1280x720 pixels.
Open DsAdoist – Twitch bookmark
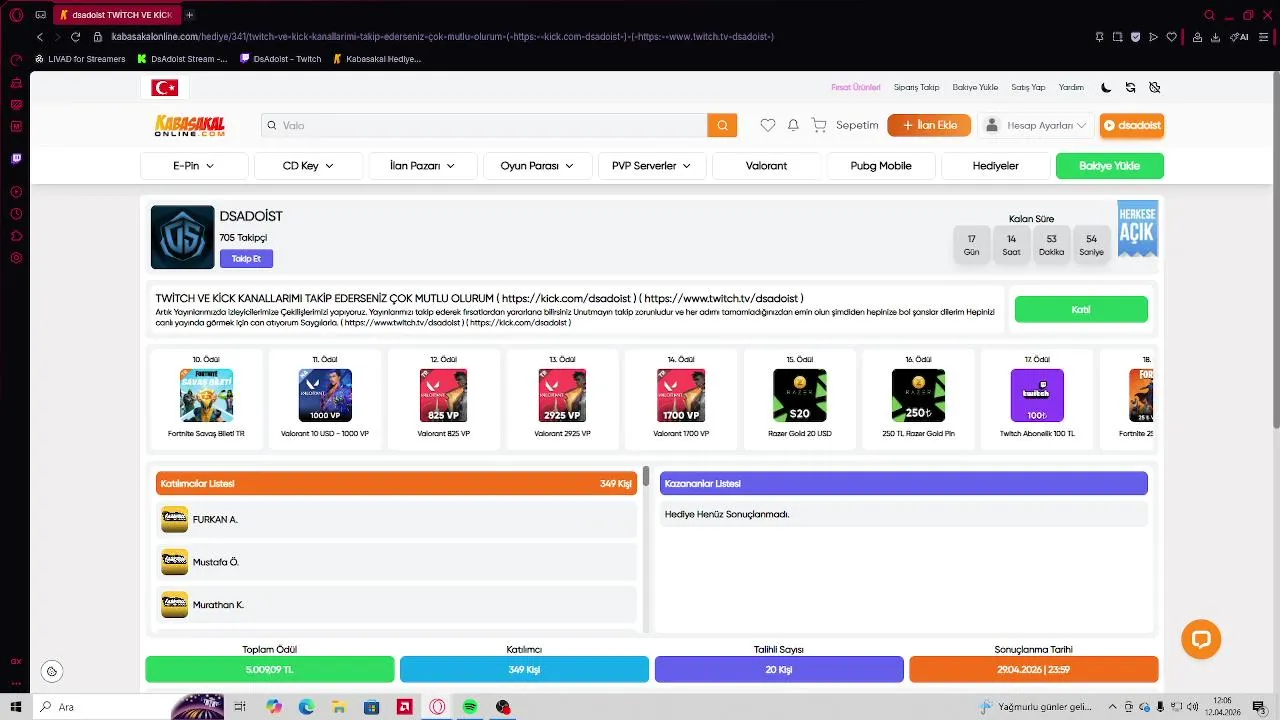(x=281, y=59)
